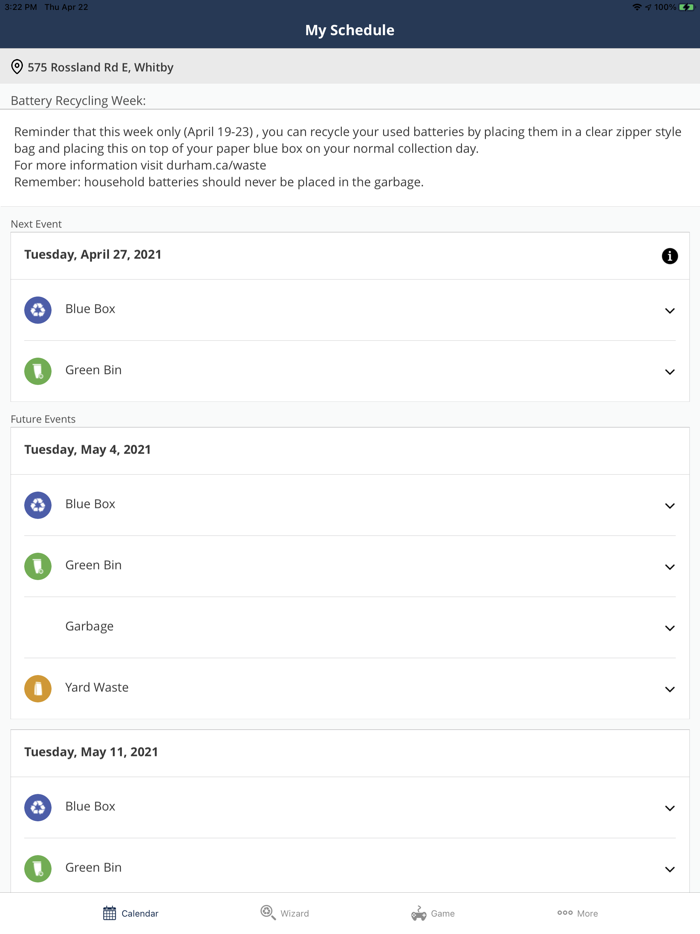Tap the Blue Box icon for May 11

point(38,807)
